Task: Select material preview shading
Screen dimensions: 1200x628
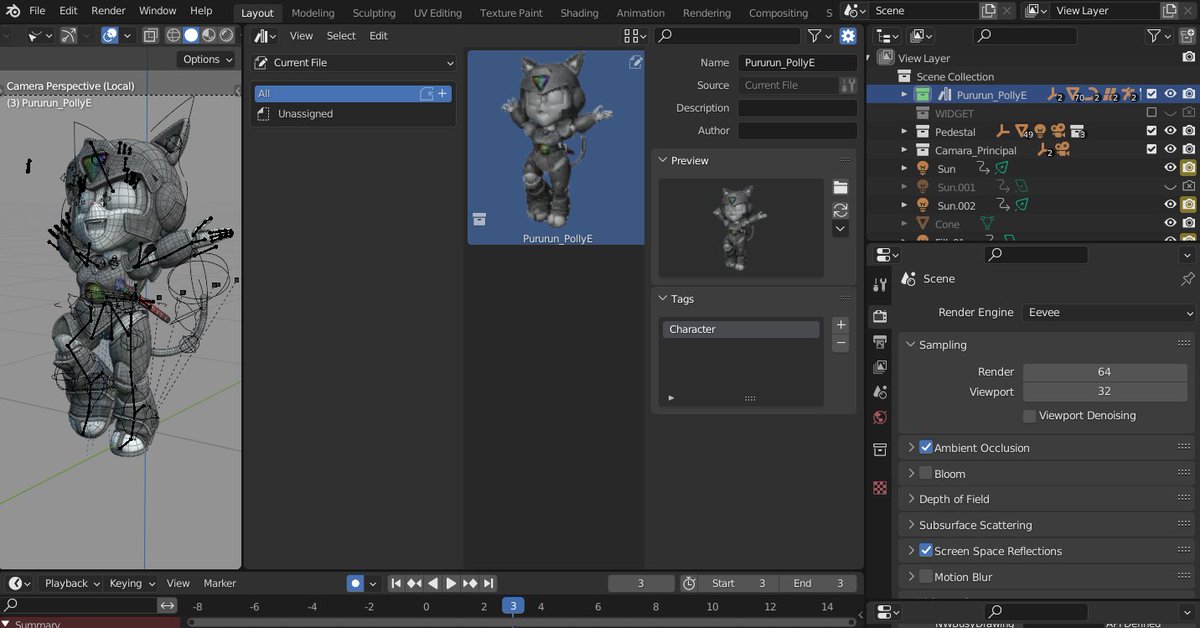Action: click(x=209, y=35)
